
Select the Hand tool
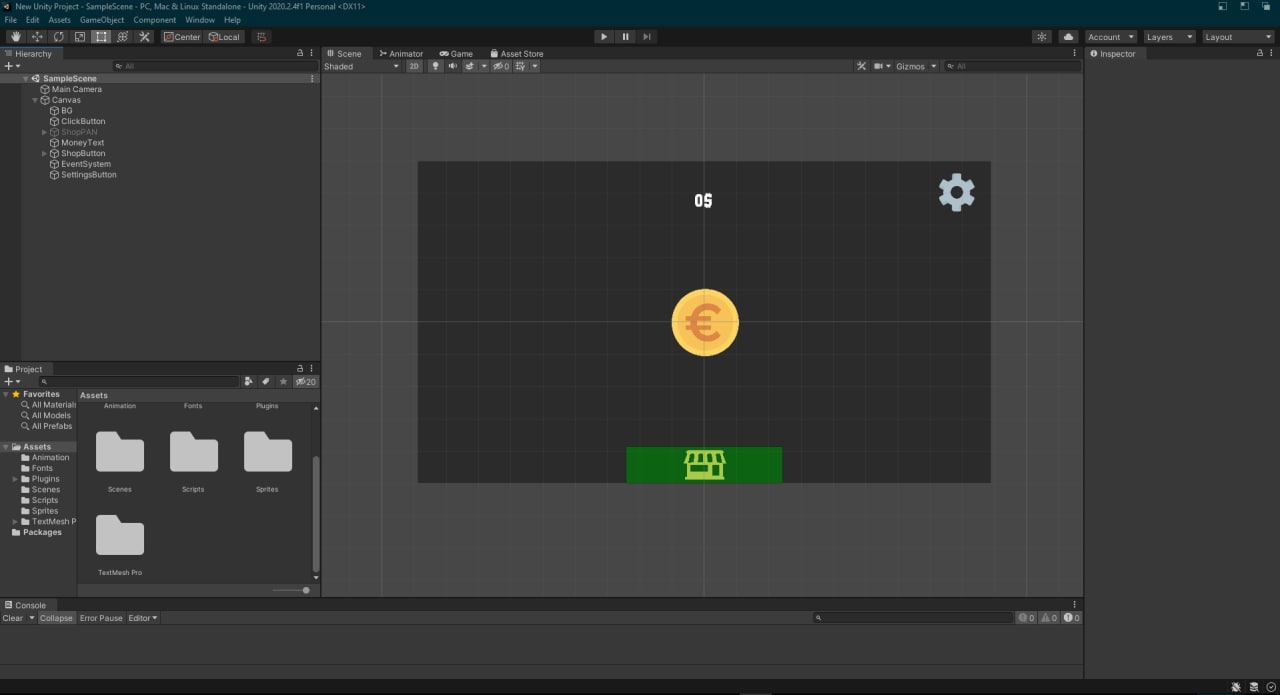(15, 37)
